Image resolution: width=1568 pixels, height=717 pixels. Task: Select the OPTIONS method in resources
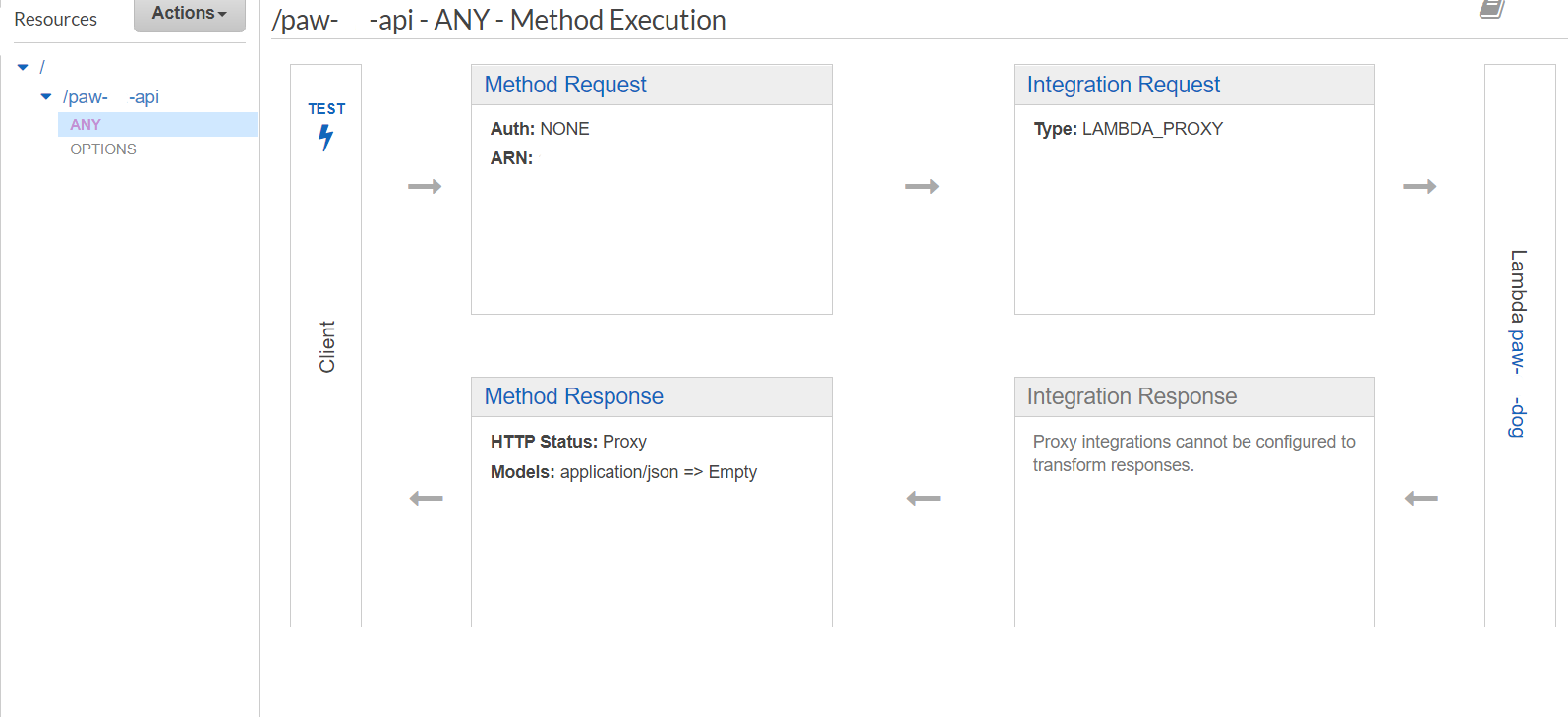click(103, 149)
